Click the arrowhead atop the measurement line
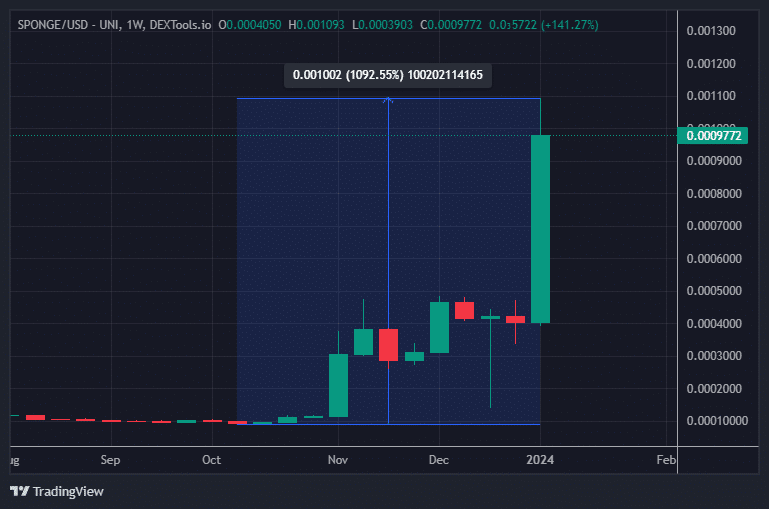 coord(388,100)
